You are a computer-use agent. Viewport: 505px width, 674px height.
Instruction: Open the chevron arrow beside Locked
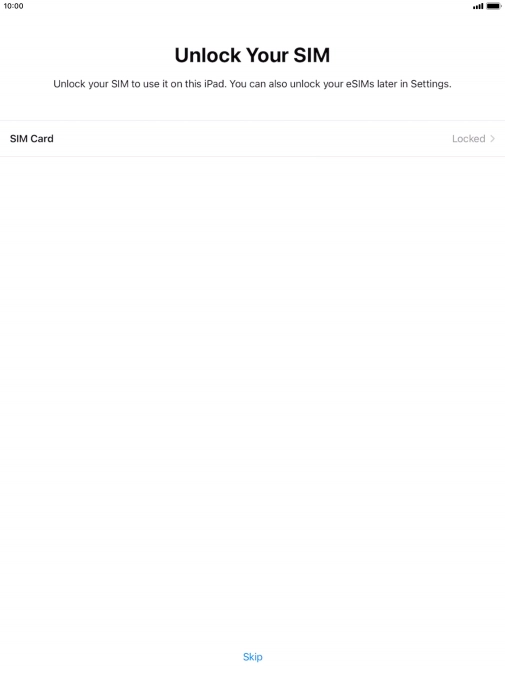(493, 138)
